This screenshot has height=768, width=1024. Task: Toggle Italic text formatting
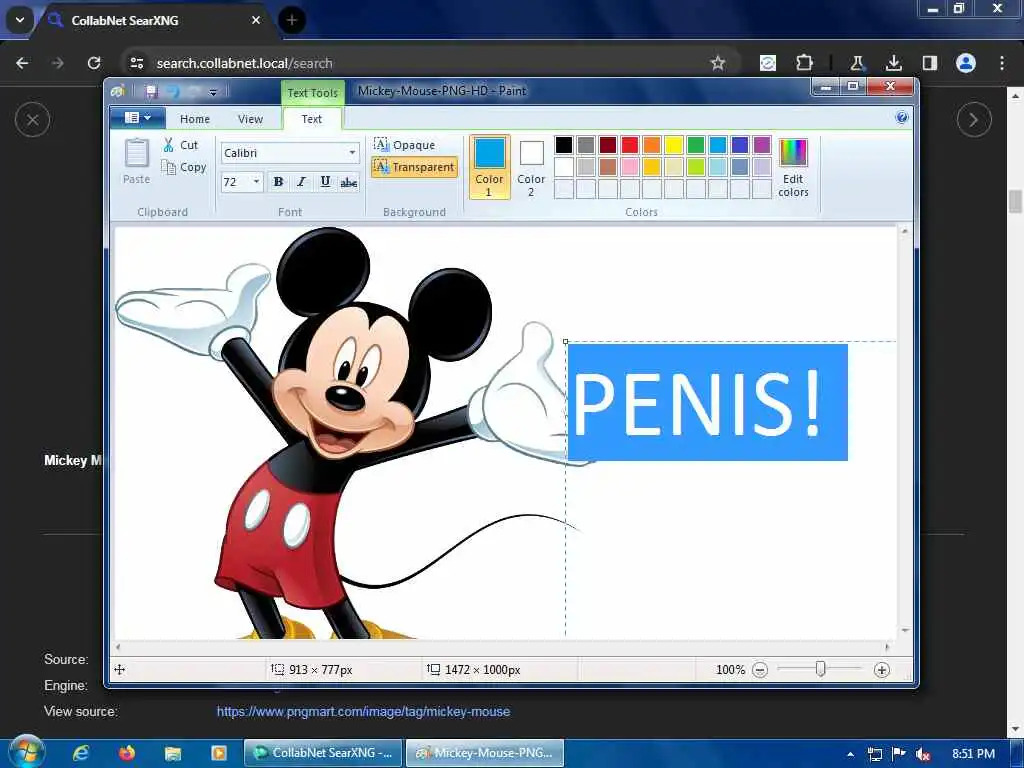tap(301, 182)
